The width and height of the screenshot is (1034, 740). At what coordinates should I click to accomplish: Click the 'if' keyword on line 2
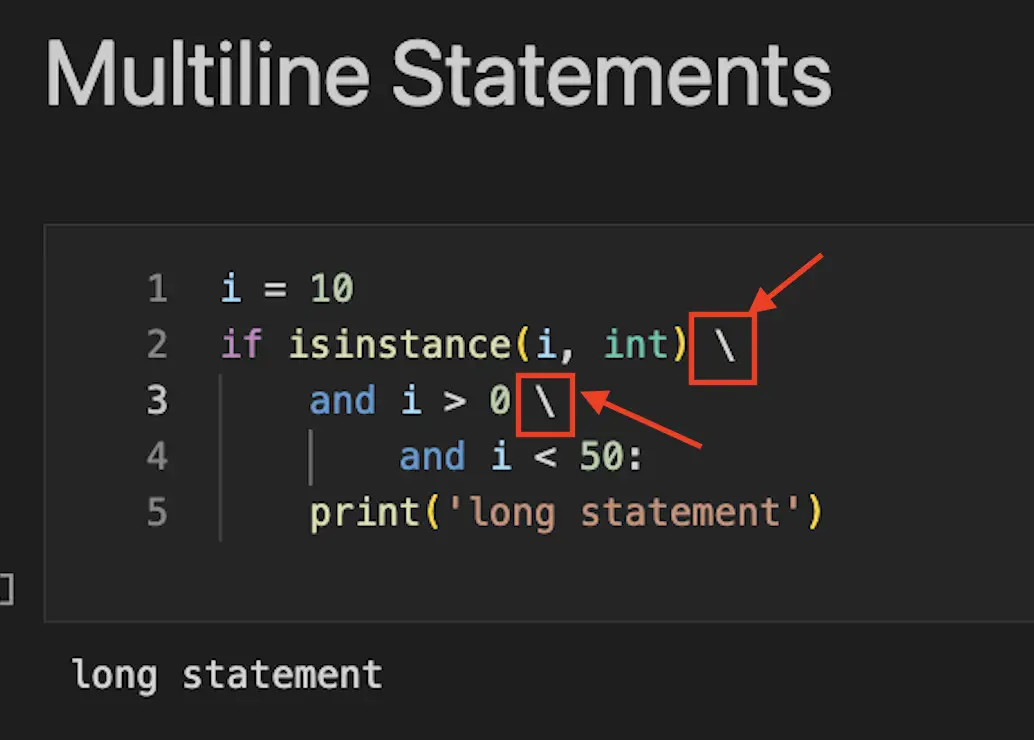click(x=241, y=344)
